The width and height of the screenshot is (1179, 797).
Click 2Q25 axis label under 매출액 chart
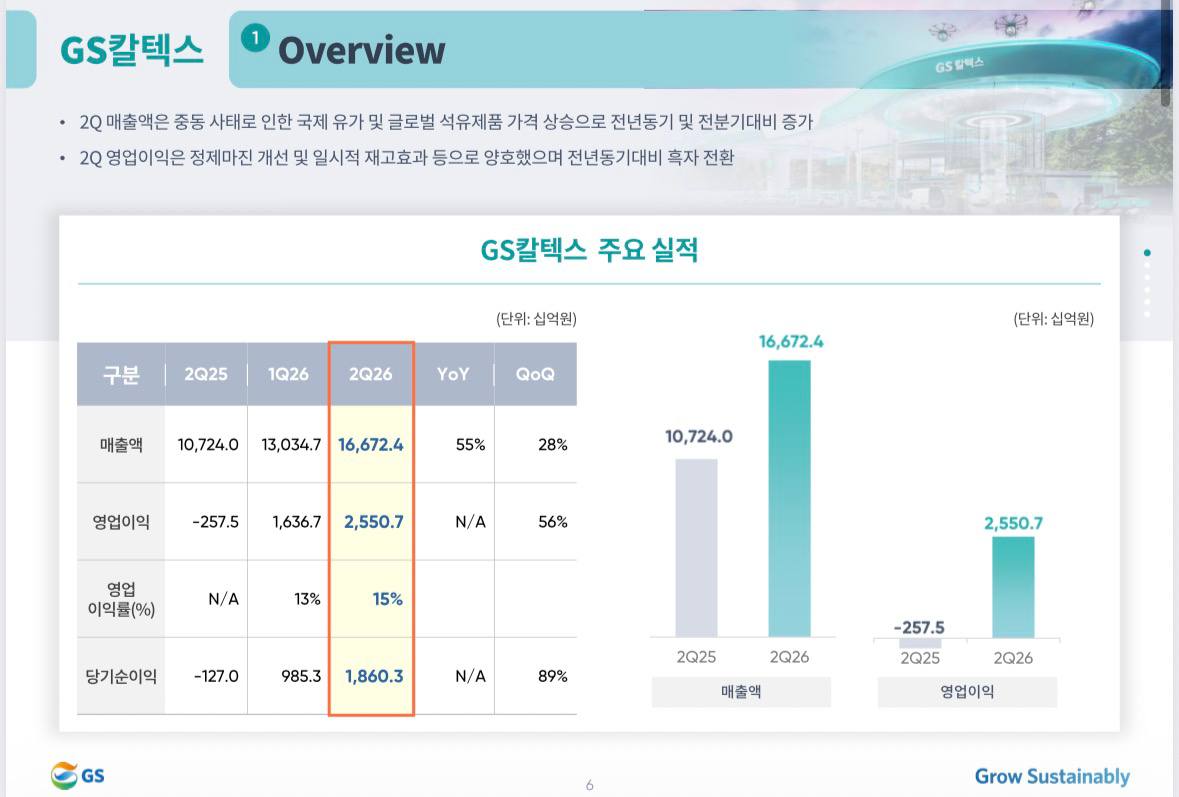click(x=696, y=657)
